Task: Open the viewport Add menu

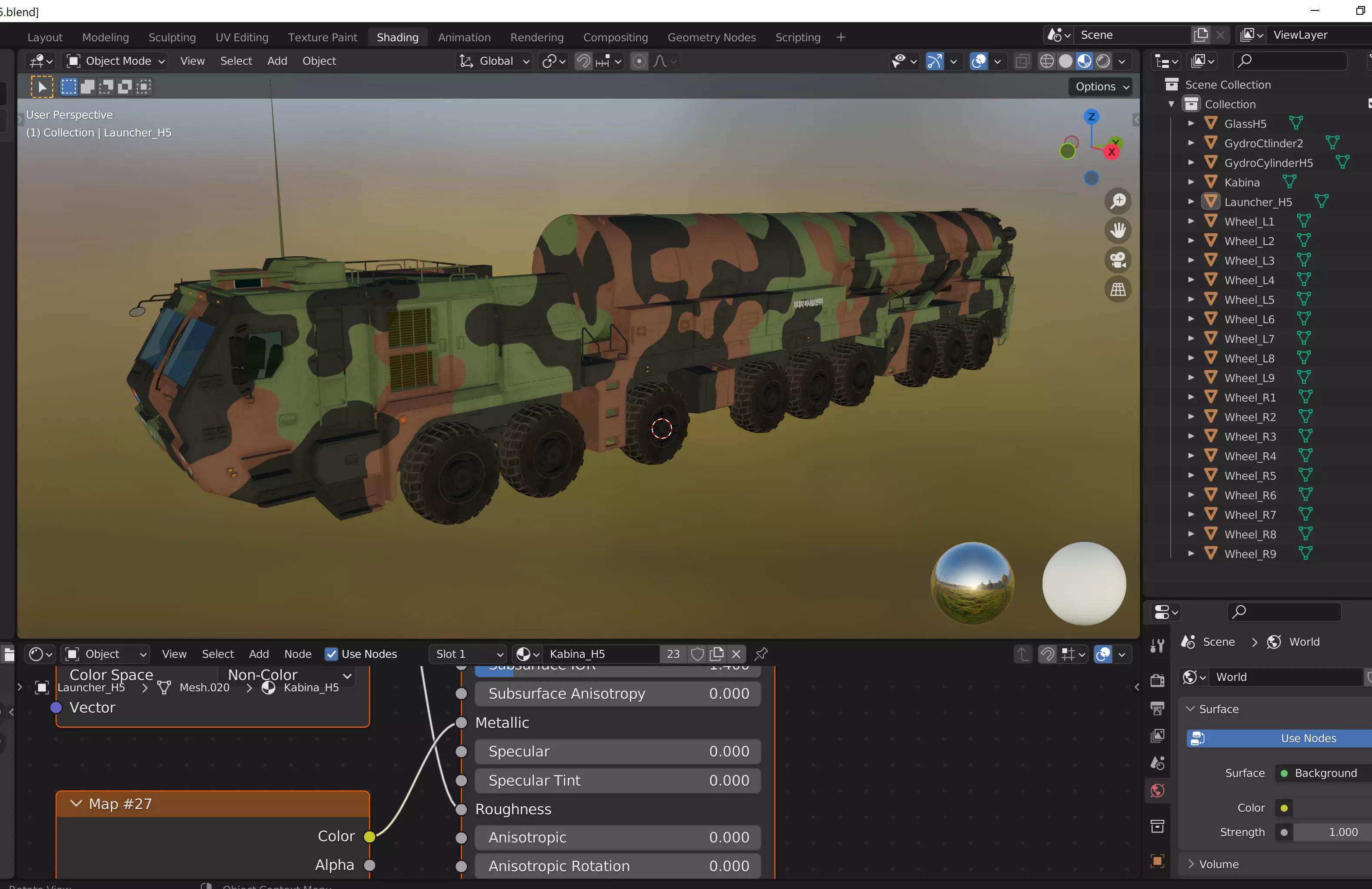Action: pos(277,61)
